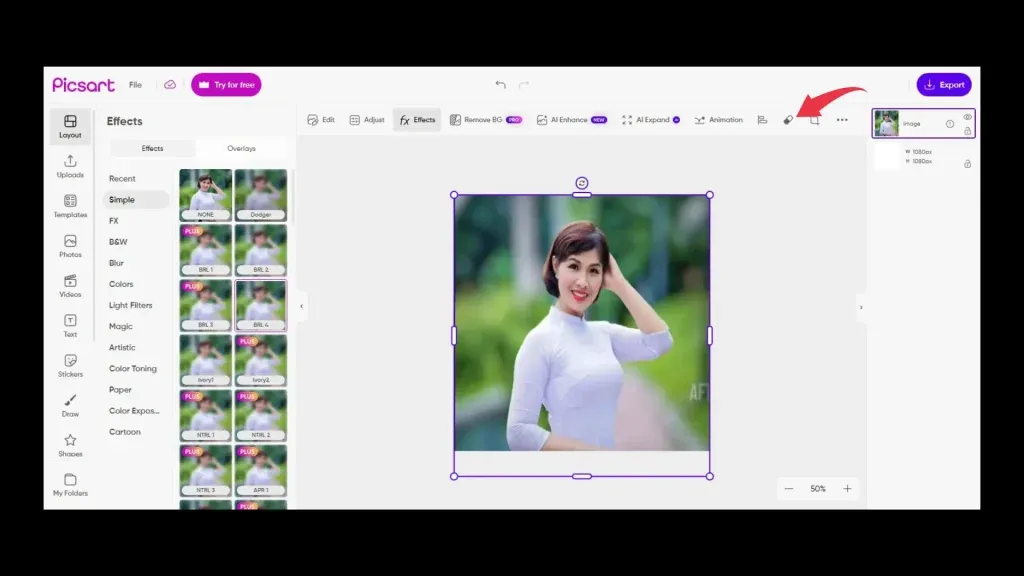This screenshot has height=576, width=1024.
Task: Apply the BRL 2 effect thumbnail
Action: pyautogui.click(x=261, y=250)
